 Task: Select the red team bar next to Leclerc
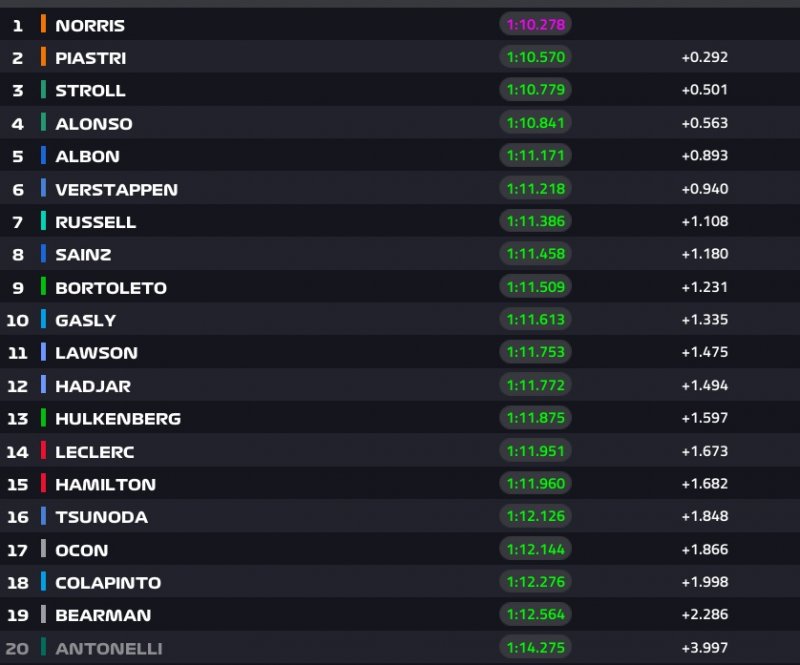(44, 452)
